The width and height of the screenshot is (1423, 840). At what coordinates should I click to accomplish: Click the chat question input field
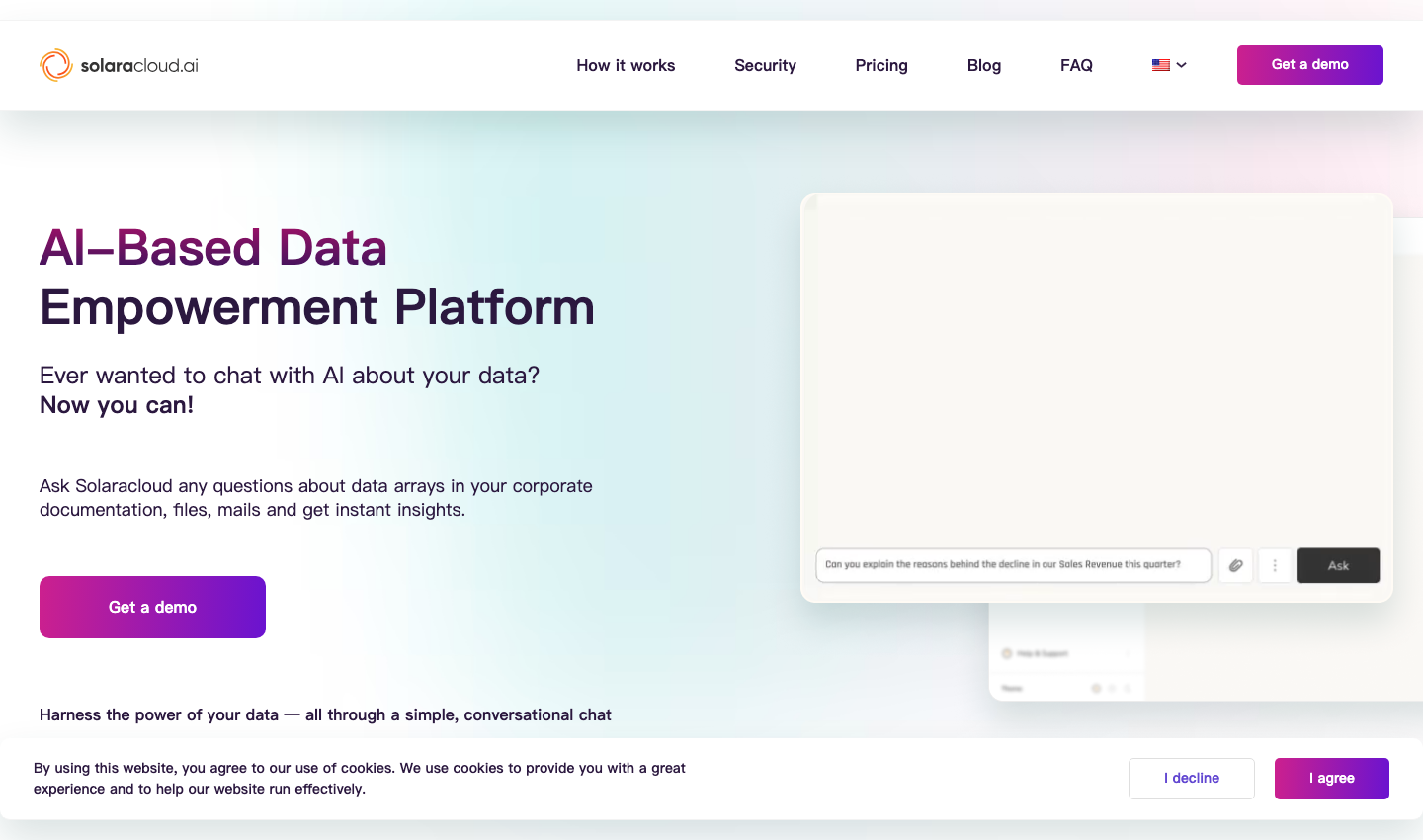[1013, 565]
